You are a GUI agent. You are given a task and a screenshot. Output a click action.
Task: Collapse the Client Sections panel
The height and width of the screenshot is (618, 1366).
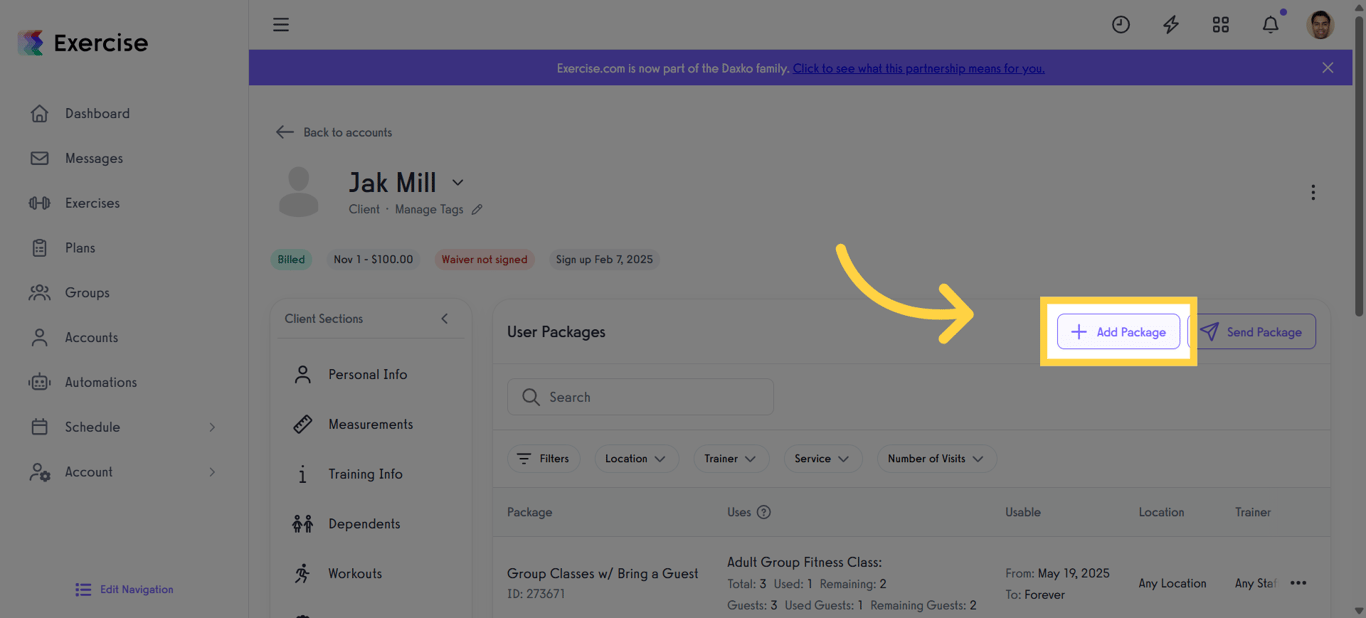(x=444, y=318)
